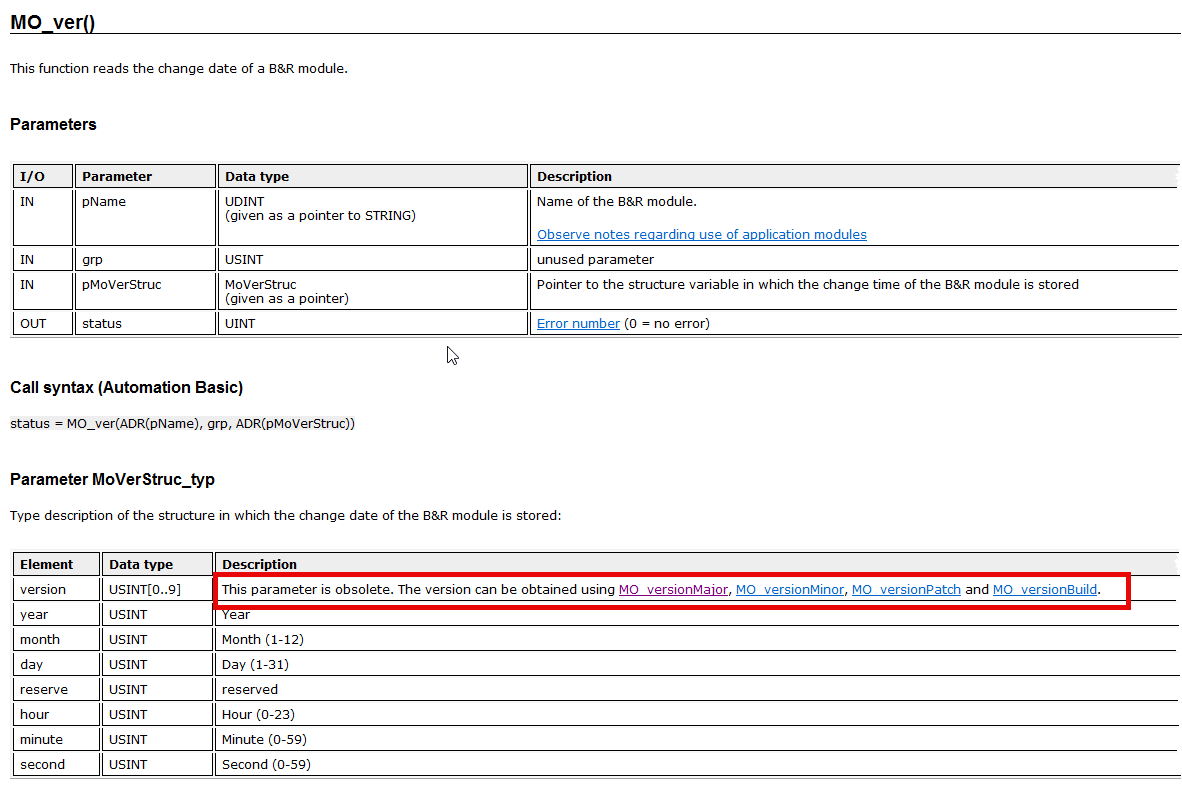Select the version element cell
The width and height of the screenshot is (1182, 796).
point(57,589)
